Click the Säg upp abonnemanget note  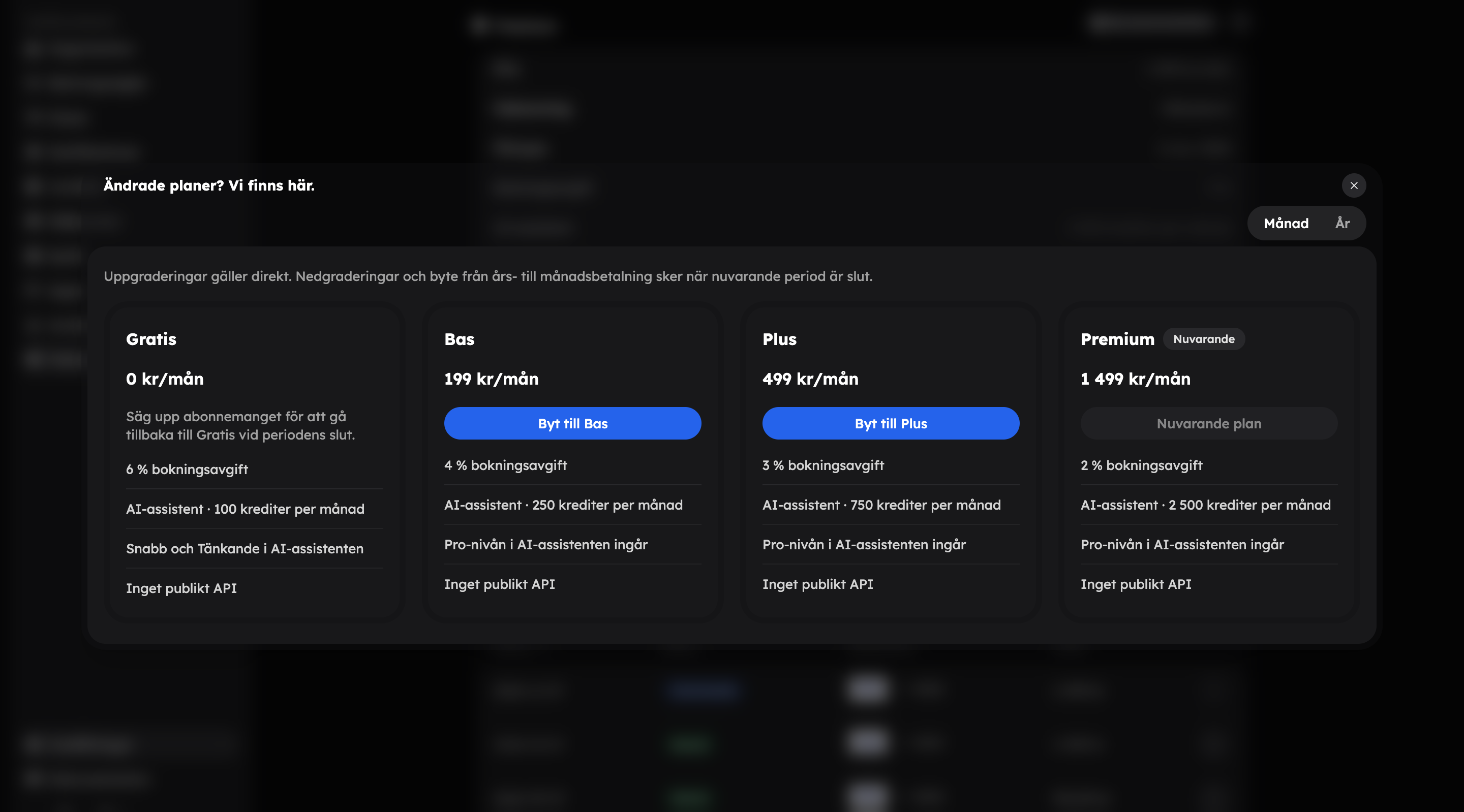[240, 426]
